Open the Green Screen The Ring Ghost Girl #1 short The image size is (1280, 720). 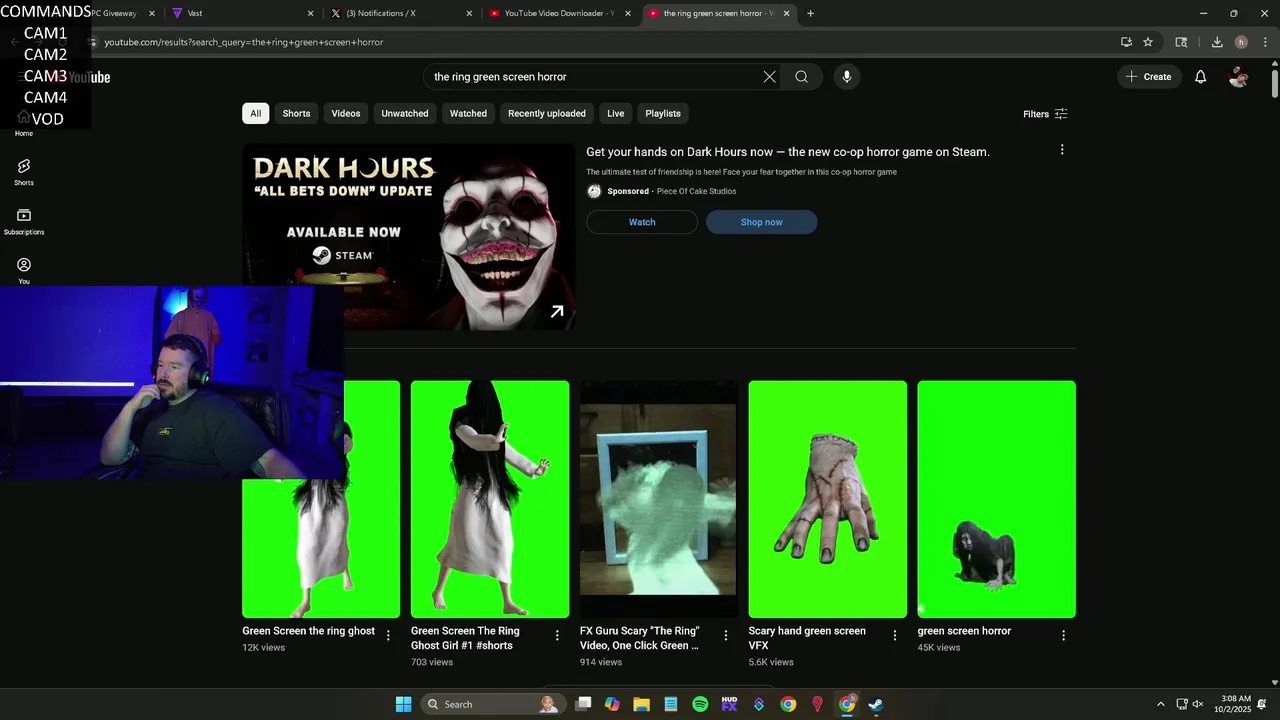click(x=490, y=499)
